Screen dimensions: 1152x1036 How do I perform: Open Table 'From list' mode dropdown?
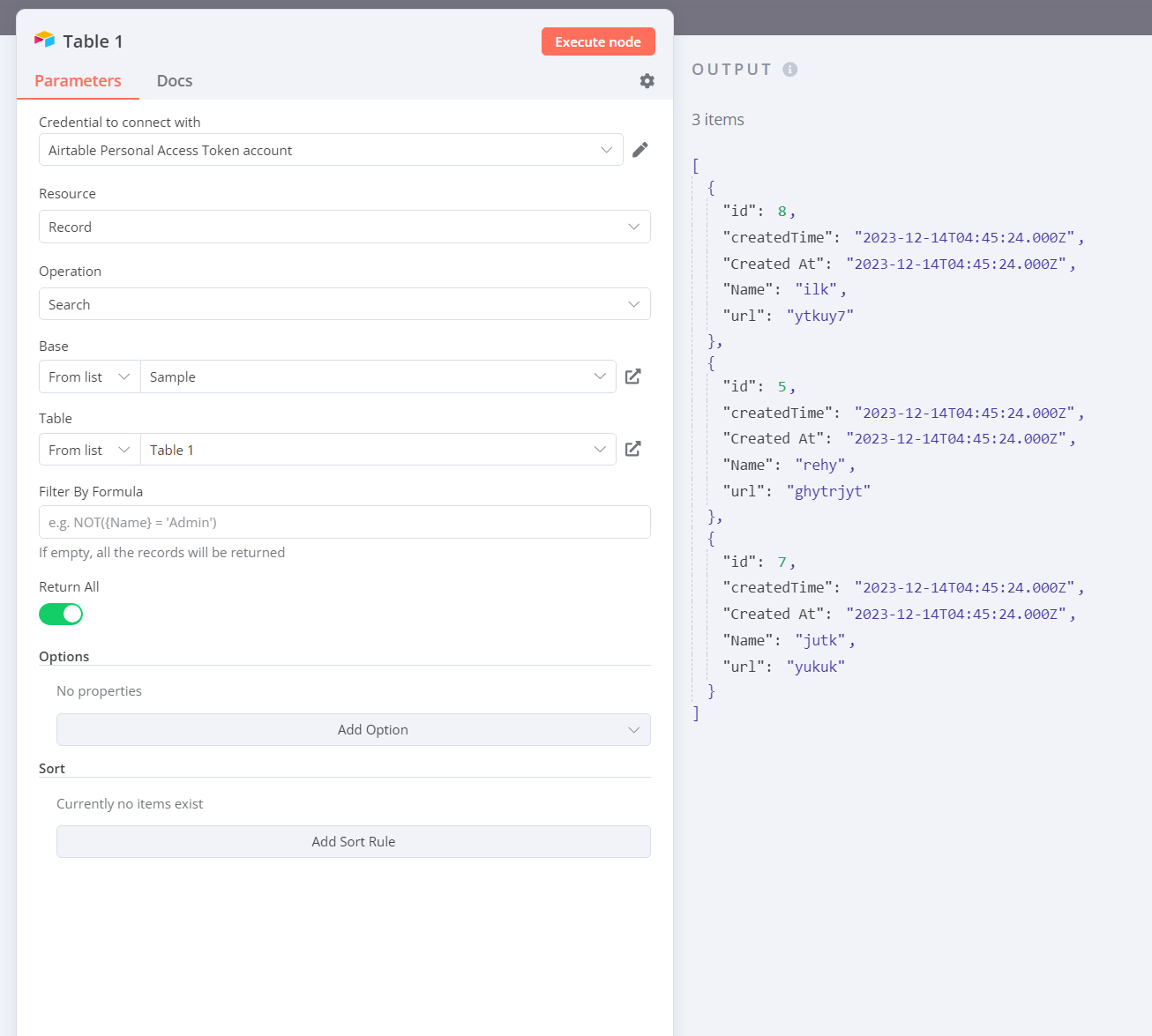pos(90,450)
